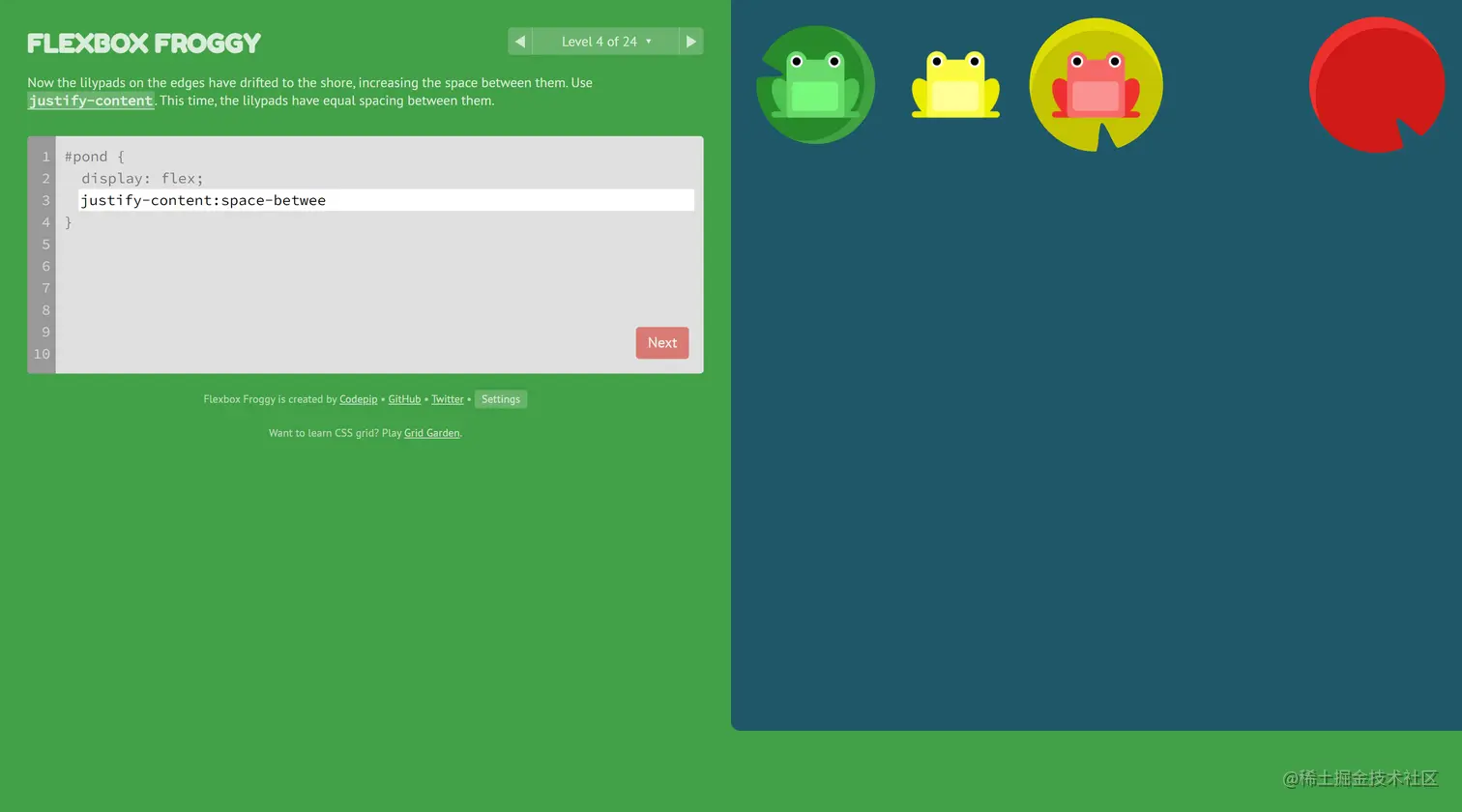Go to the previous level arrow
The image size is (1462, 812).
click(x=520, y=42)
